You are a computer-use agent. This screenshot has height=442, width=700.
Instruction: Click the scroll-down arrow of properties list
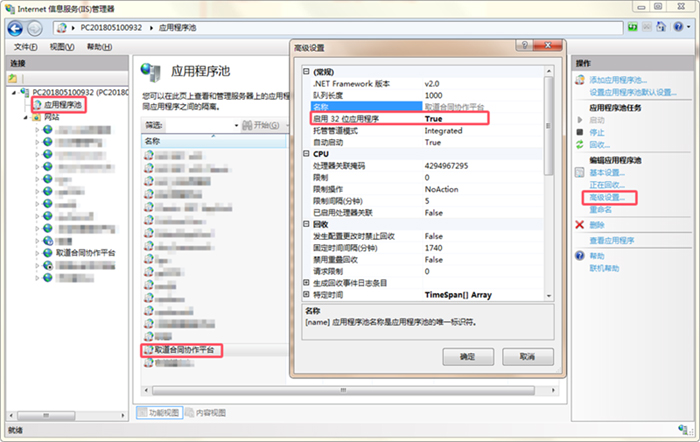coord(549,296)
